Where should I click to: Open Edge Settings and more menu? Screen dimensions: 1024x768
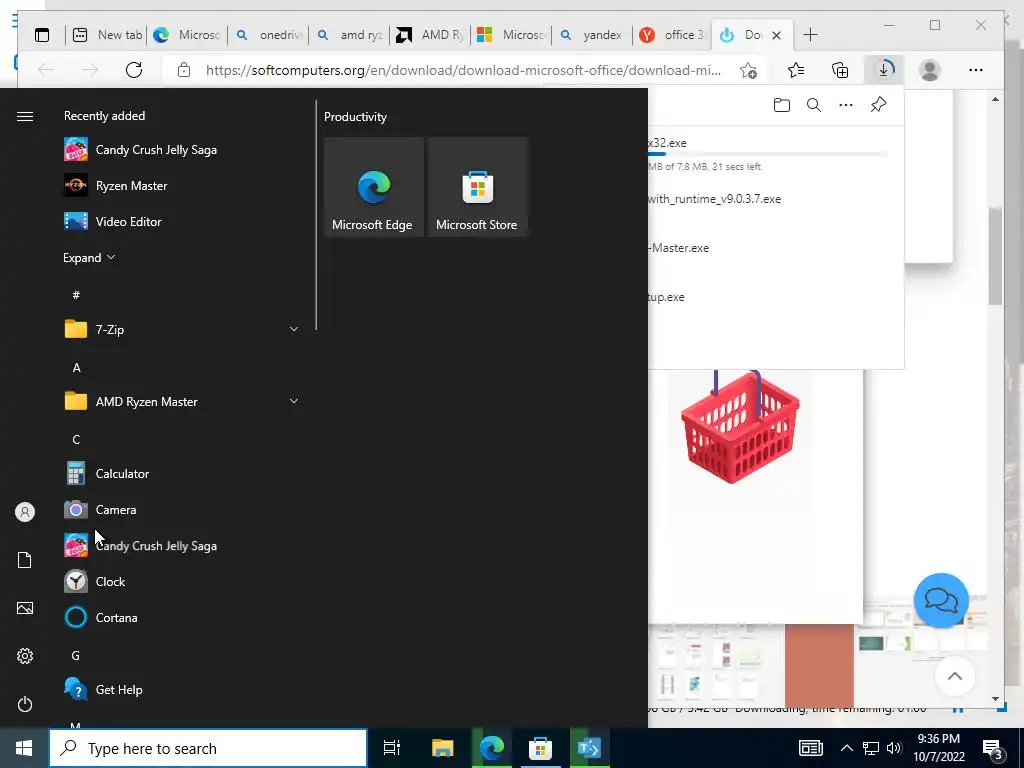(x=976, y=70)
